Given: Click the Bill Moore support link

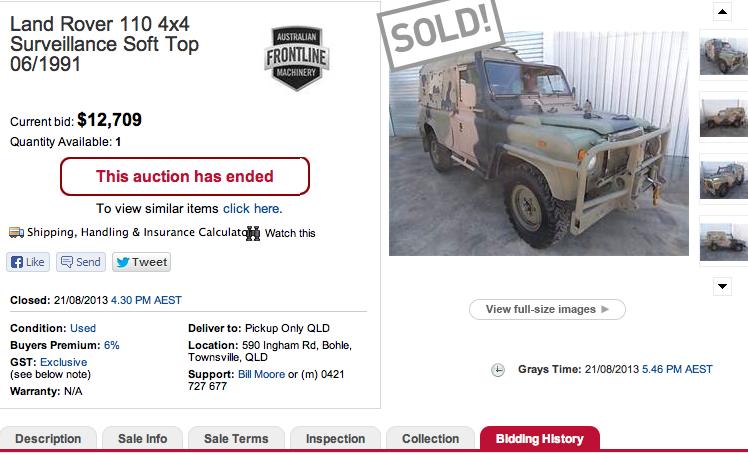Looking at the screenshot, I should click(261, 374).
